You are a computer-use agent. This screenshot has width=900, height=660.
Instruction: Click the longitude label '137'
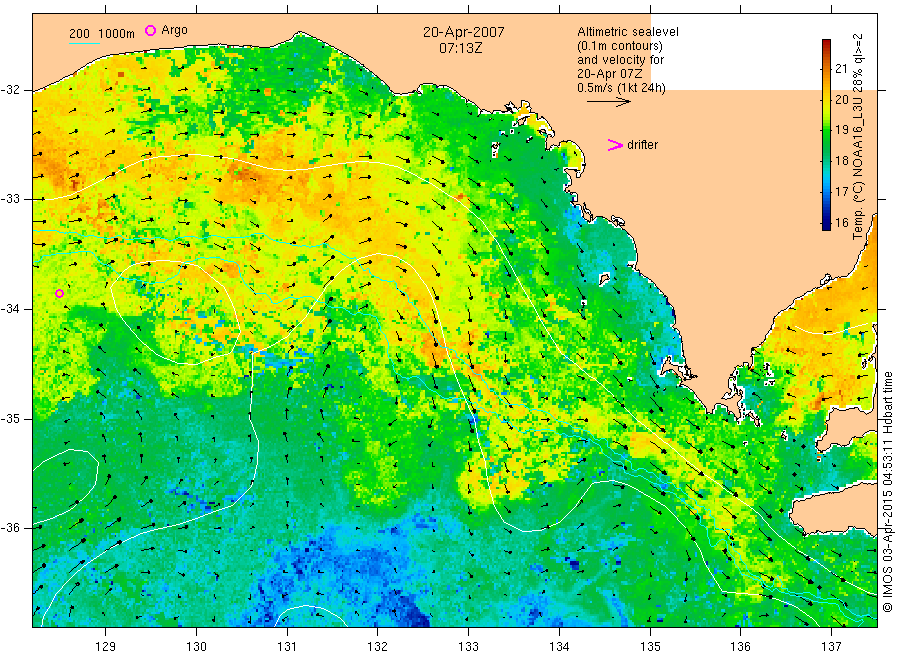point(832,647)
